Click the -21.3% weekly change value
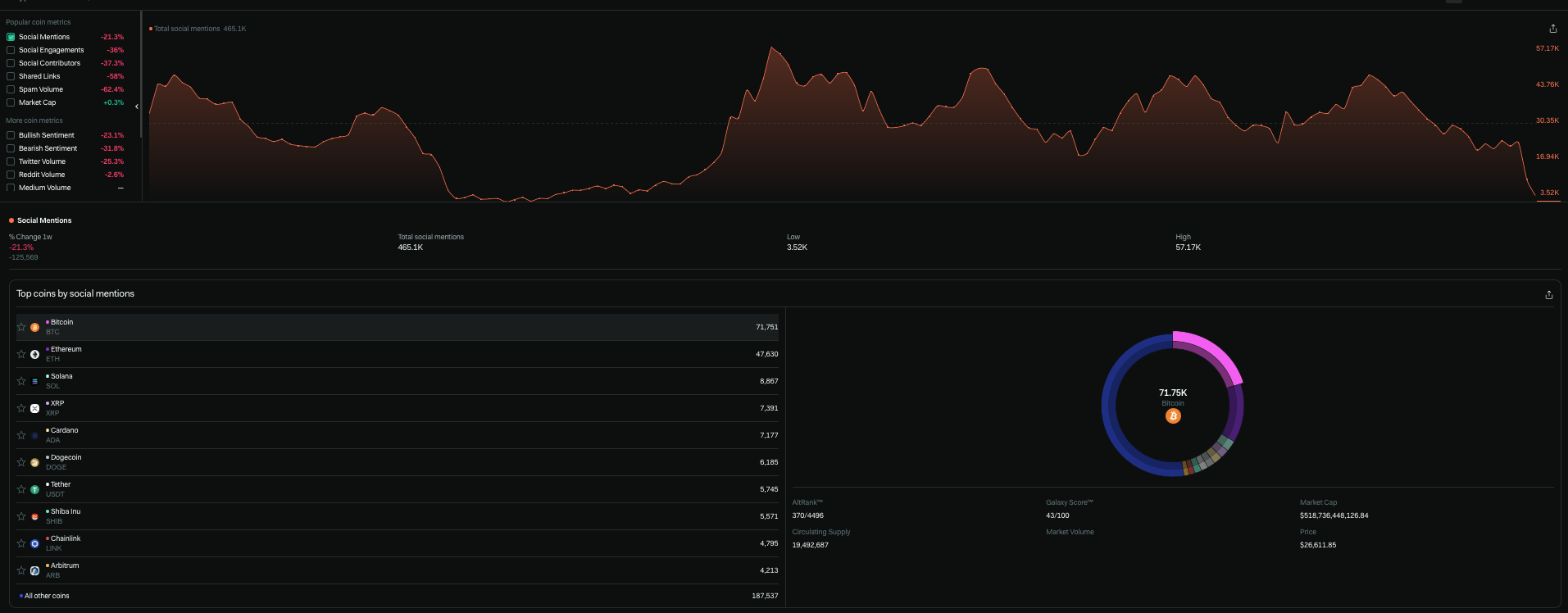 pos(21,247)
